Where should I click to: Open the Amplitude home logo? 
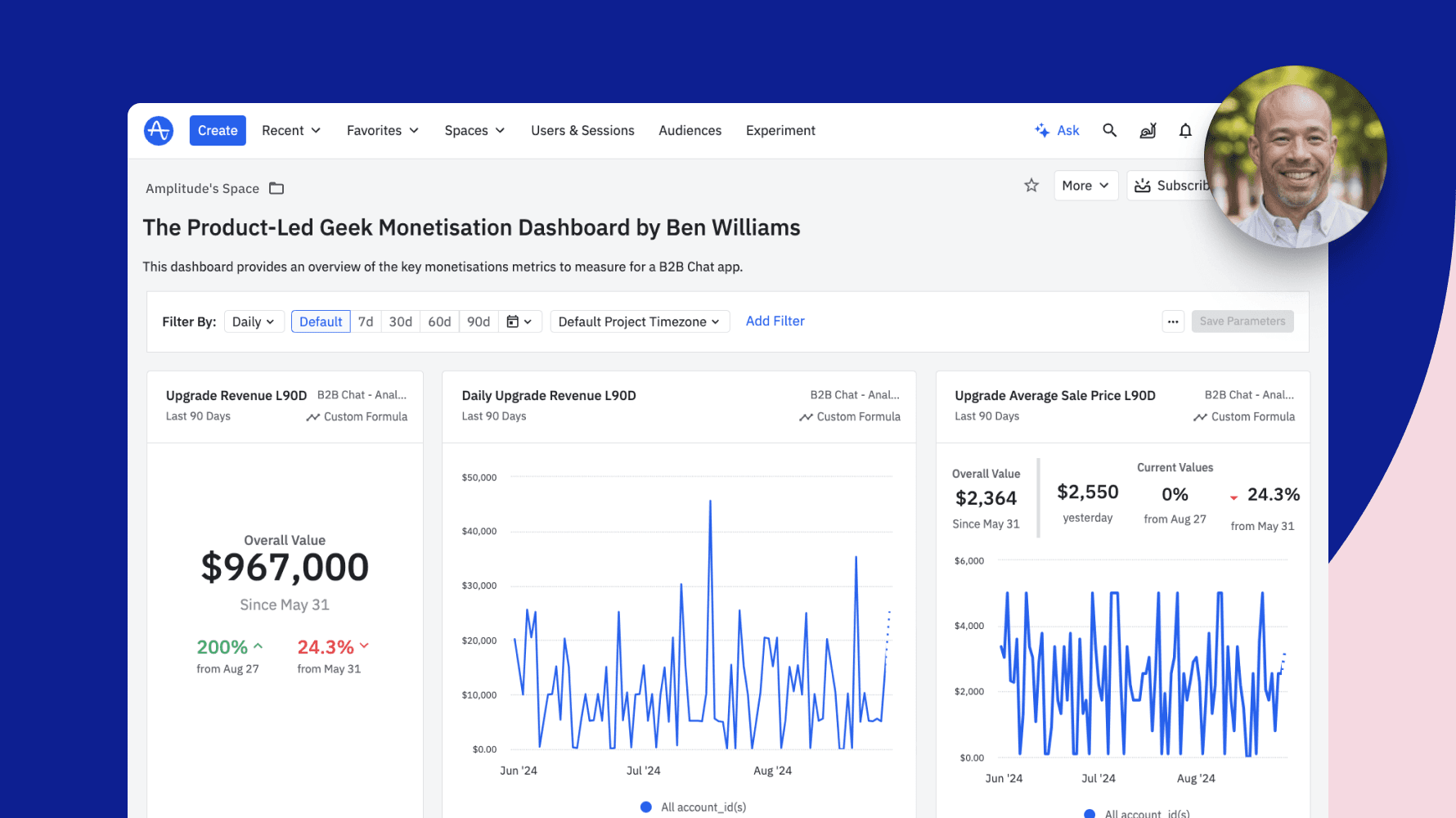point(159,130)
